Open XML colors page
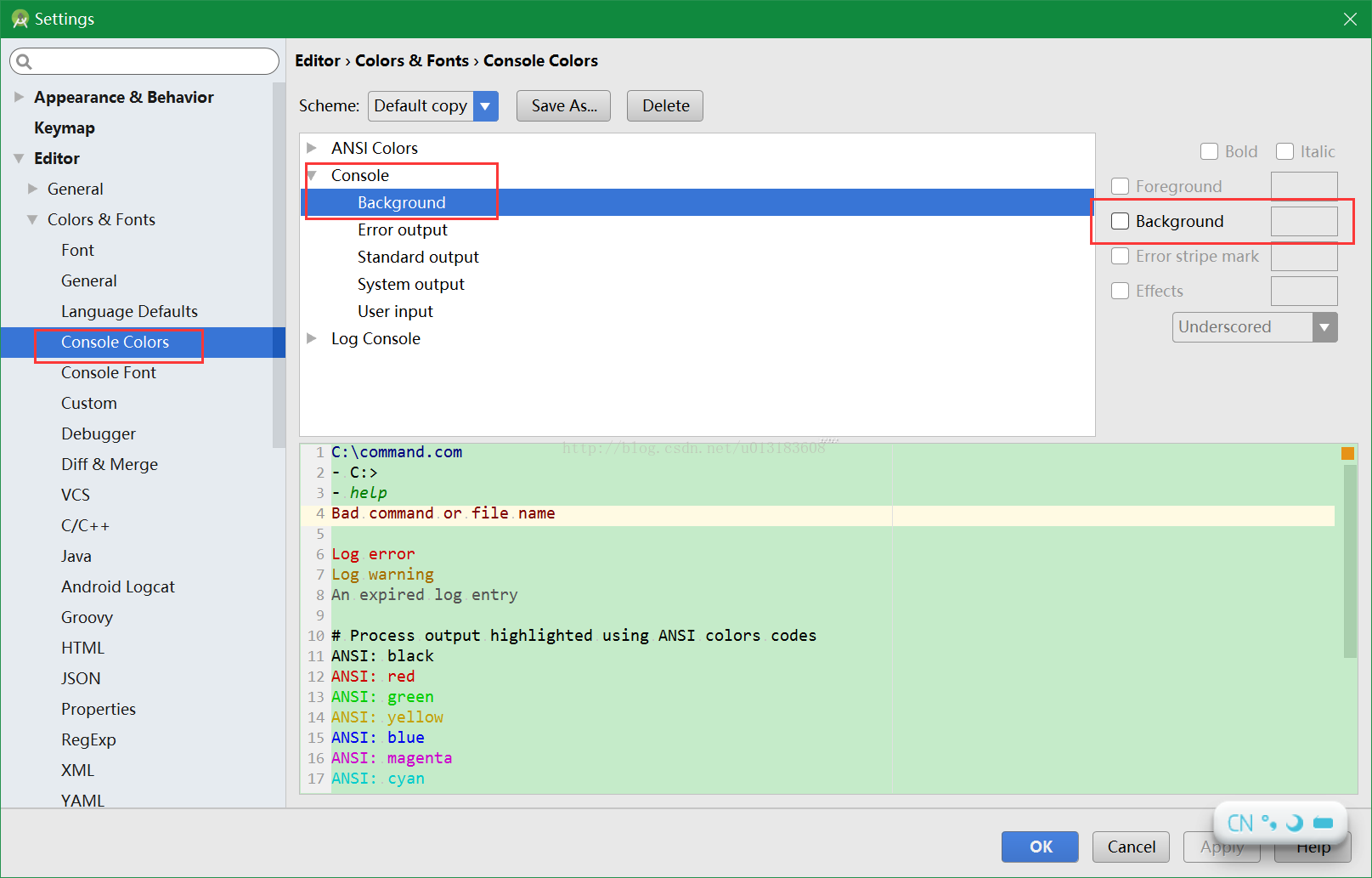The height and width of the screenshot is (878, 1372). point(77,770)
